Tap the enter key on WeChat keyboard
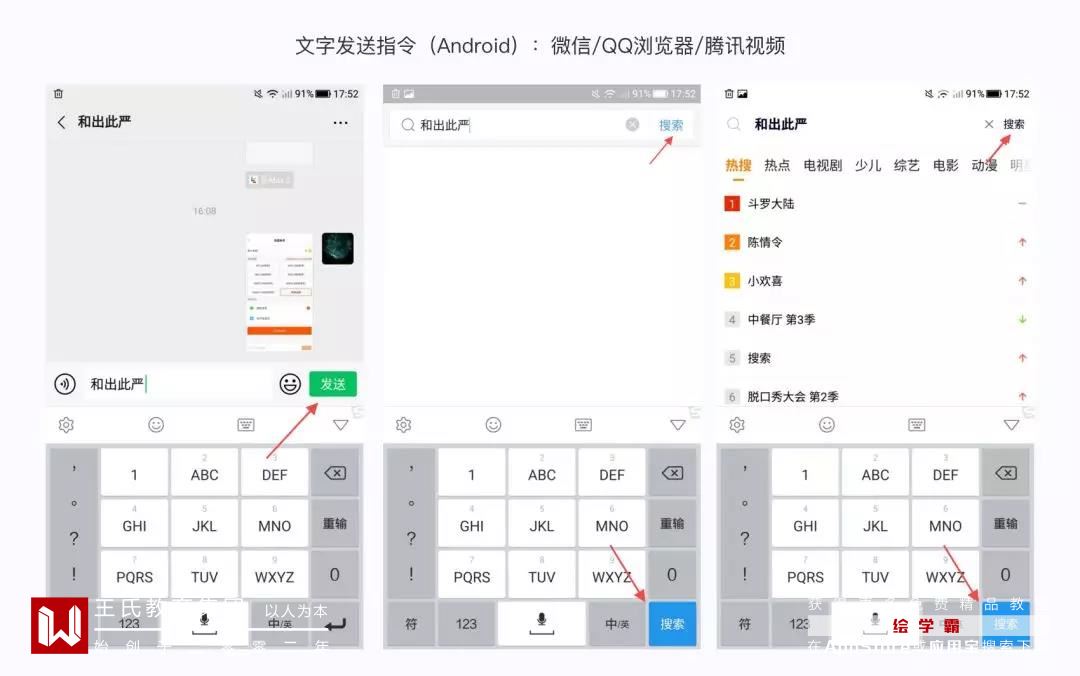 (x=335, y=624)
